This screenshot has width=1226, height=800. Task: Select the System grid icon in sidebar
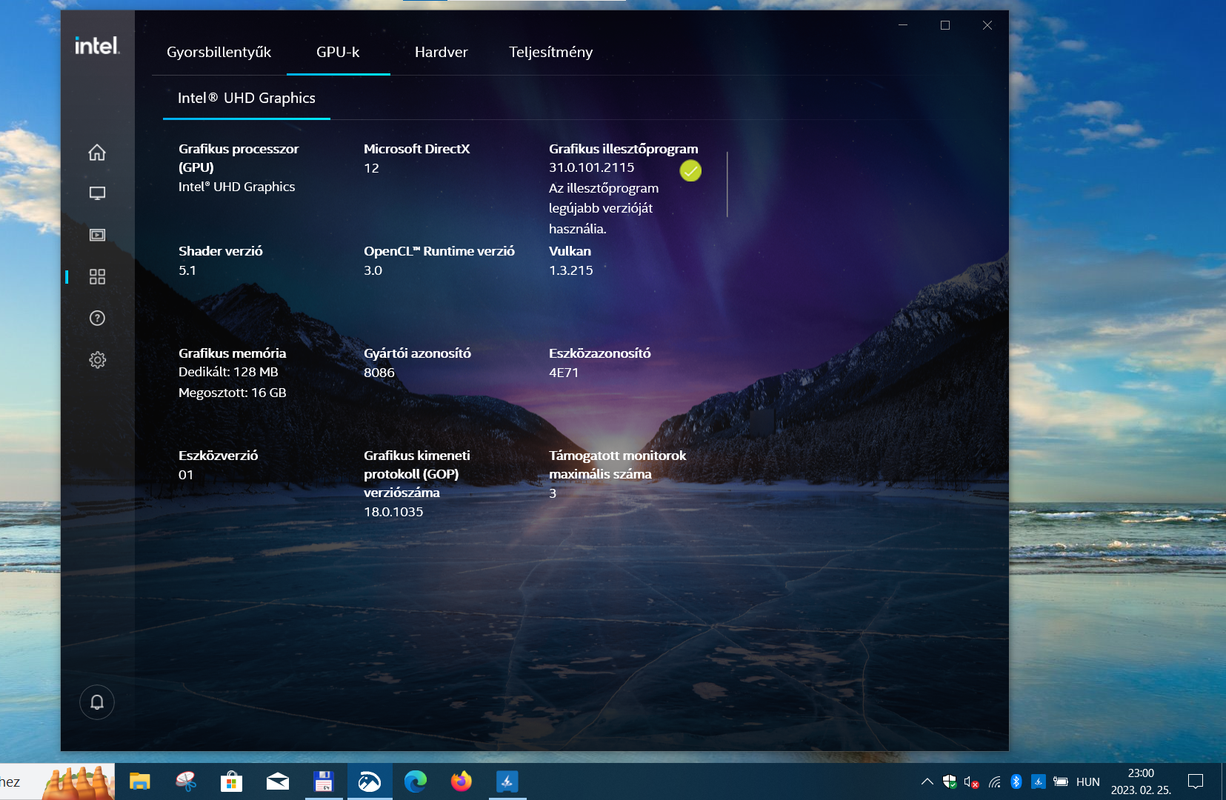[97, 276]
